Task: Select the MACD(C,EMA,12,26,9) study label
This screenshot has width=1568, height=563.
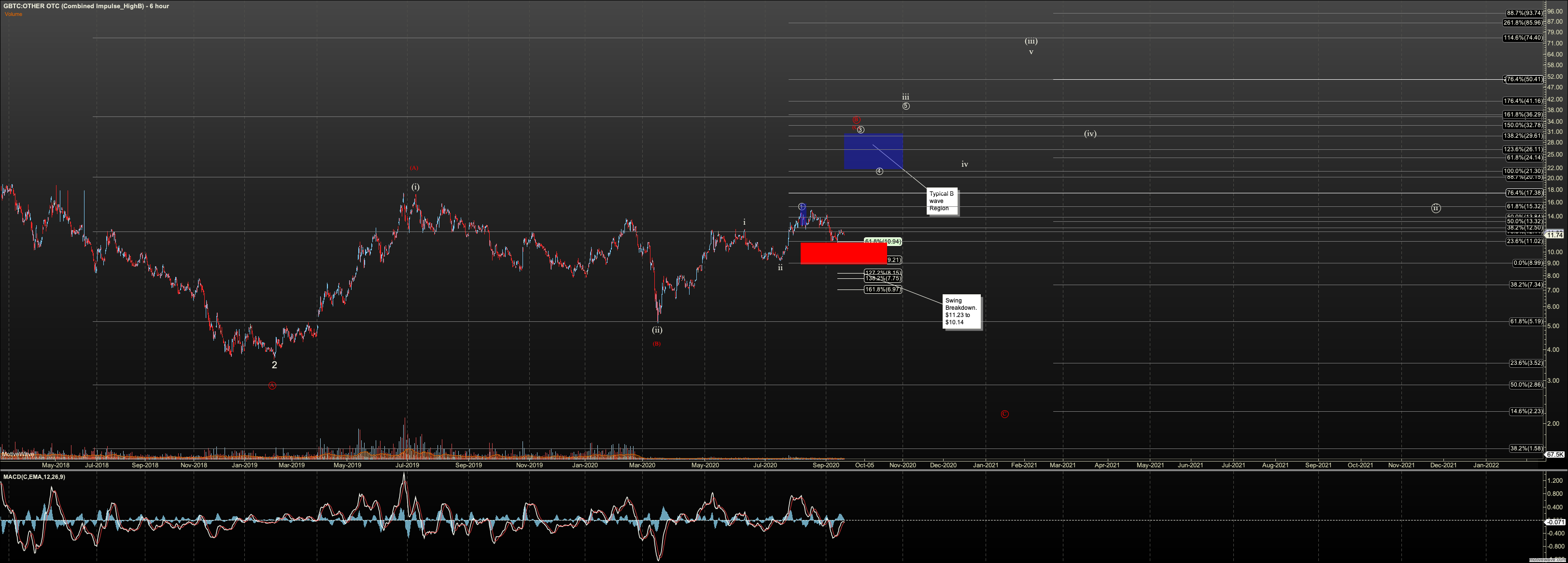Action: [x=34, y=477]
